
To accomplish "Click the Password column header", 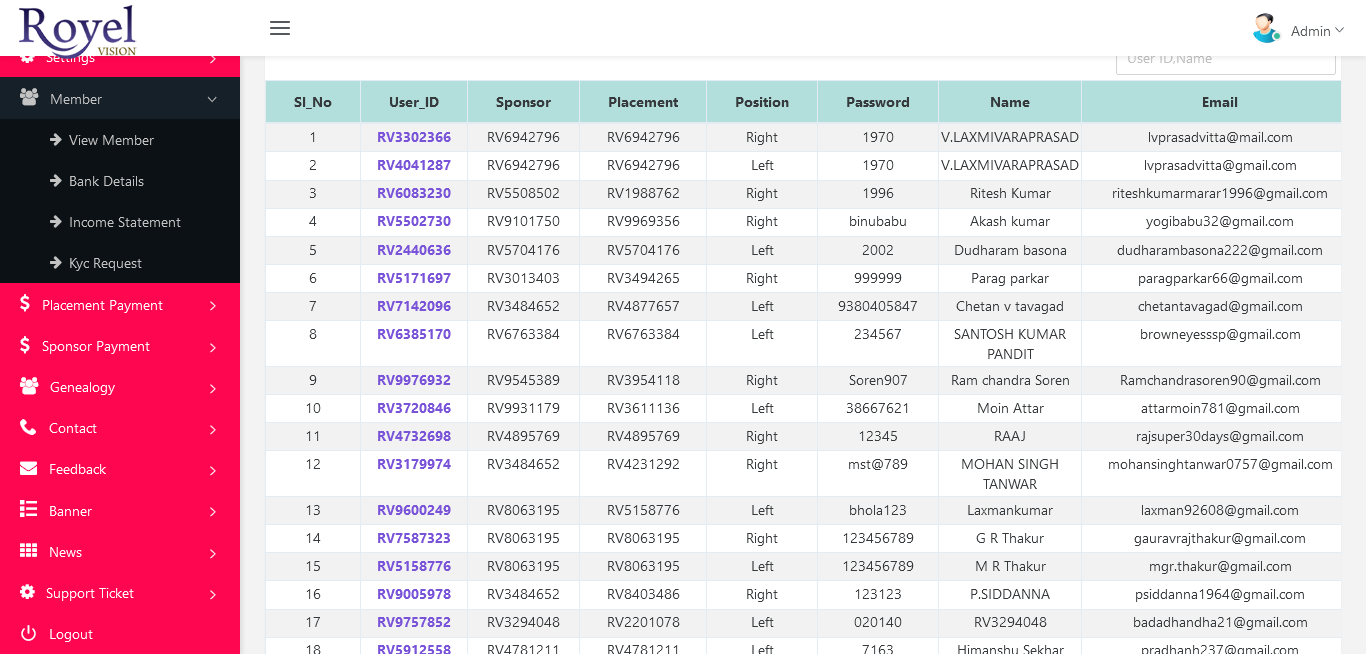I will 878,102.
